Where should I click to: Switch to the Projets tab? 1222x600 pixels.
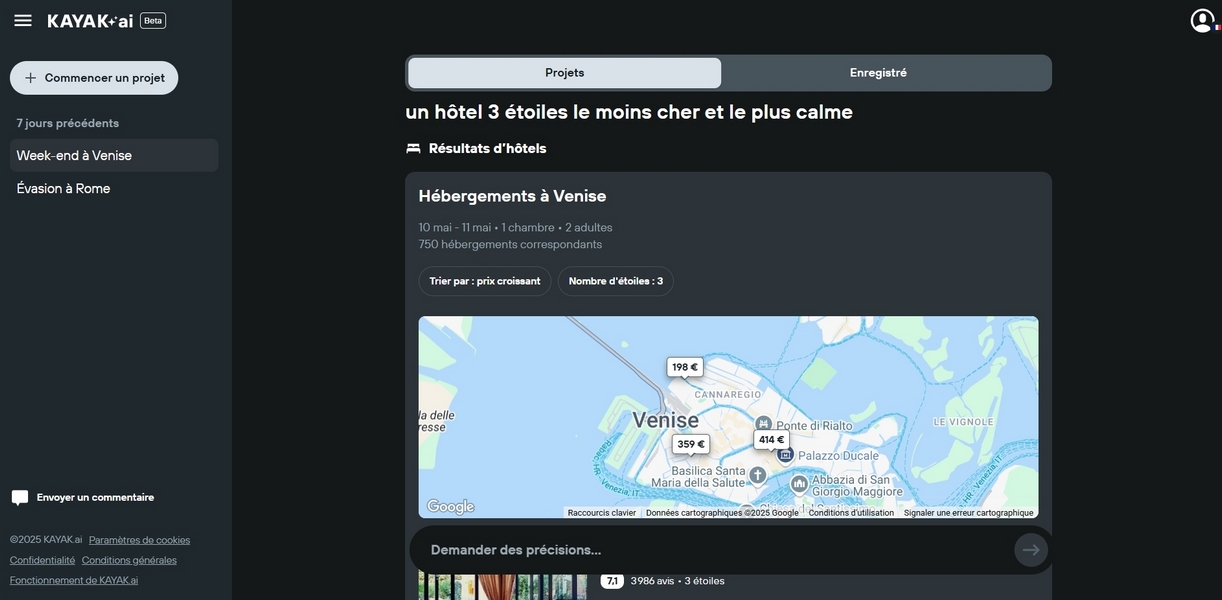click(564, 73)
